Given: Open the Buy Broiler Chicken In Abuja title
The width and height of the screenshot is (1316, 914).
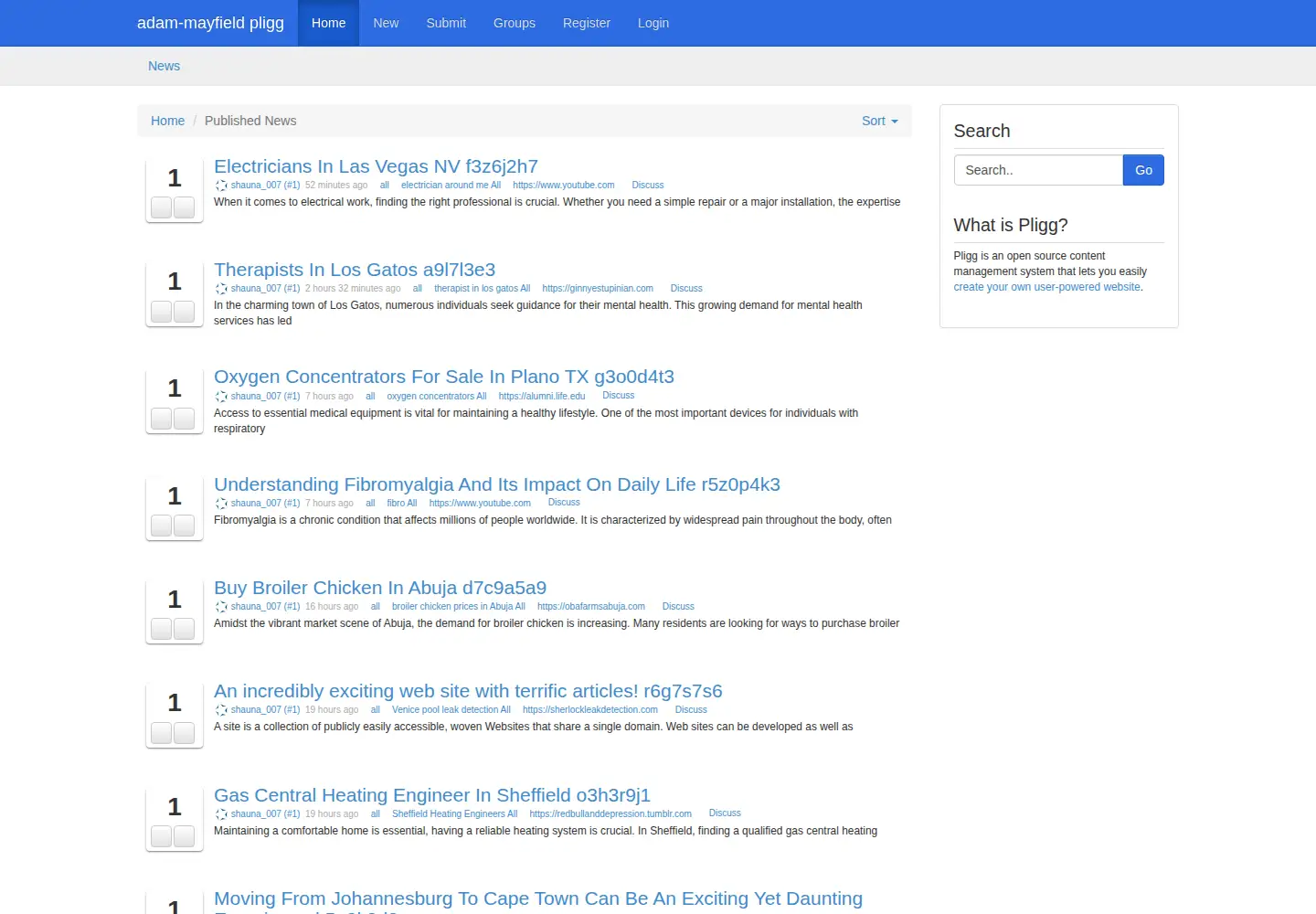Looking at the screenshot, I should [x=380, y=588].
